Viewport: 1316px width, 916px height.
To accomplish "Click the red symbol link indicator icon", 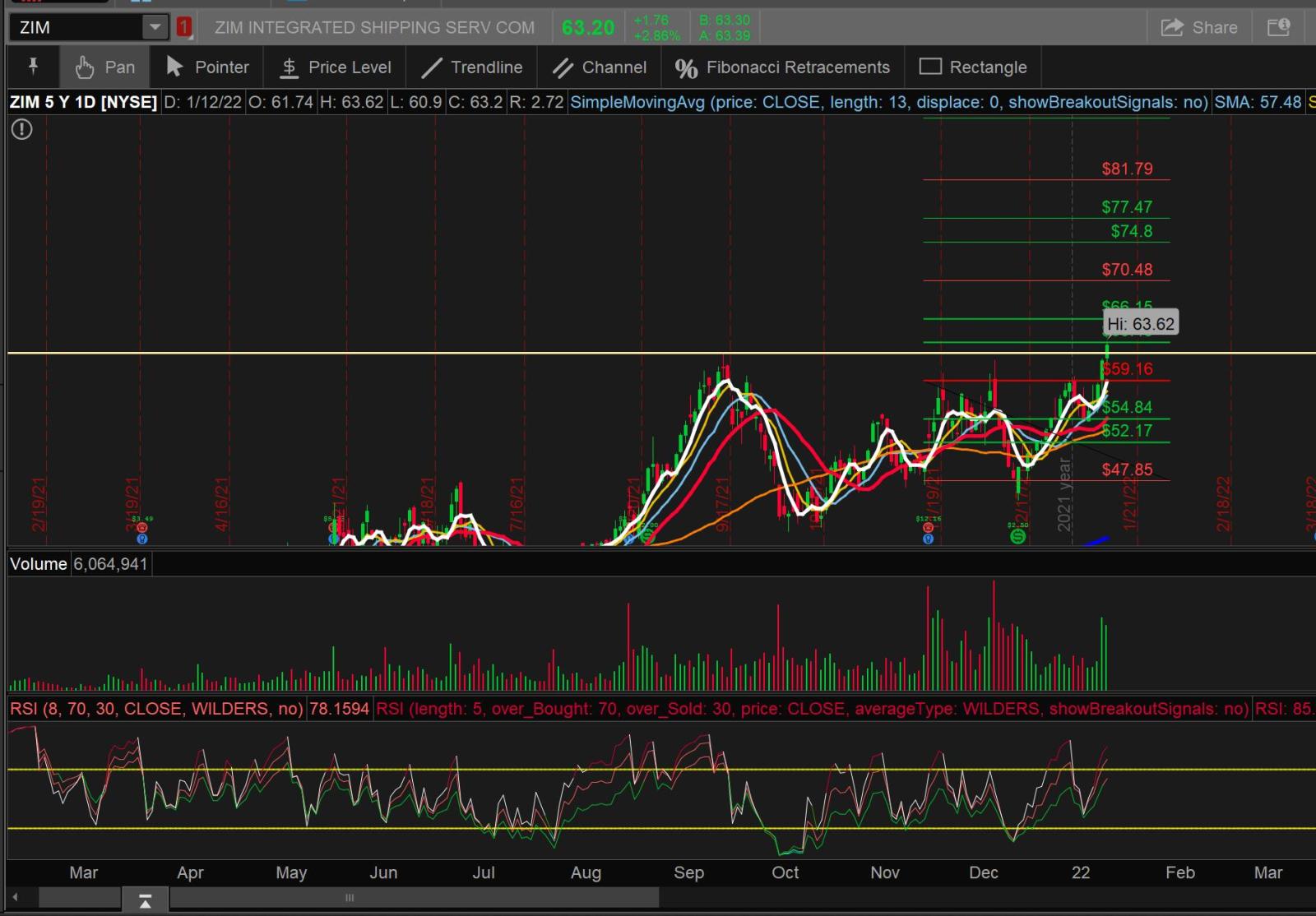I will pyautogui.click(x=183, y=27).
